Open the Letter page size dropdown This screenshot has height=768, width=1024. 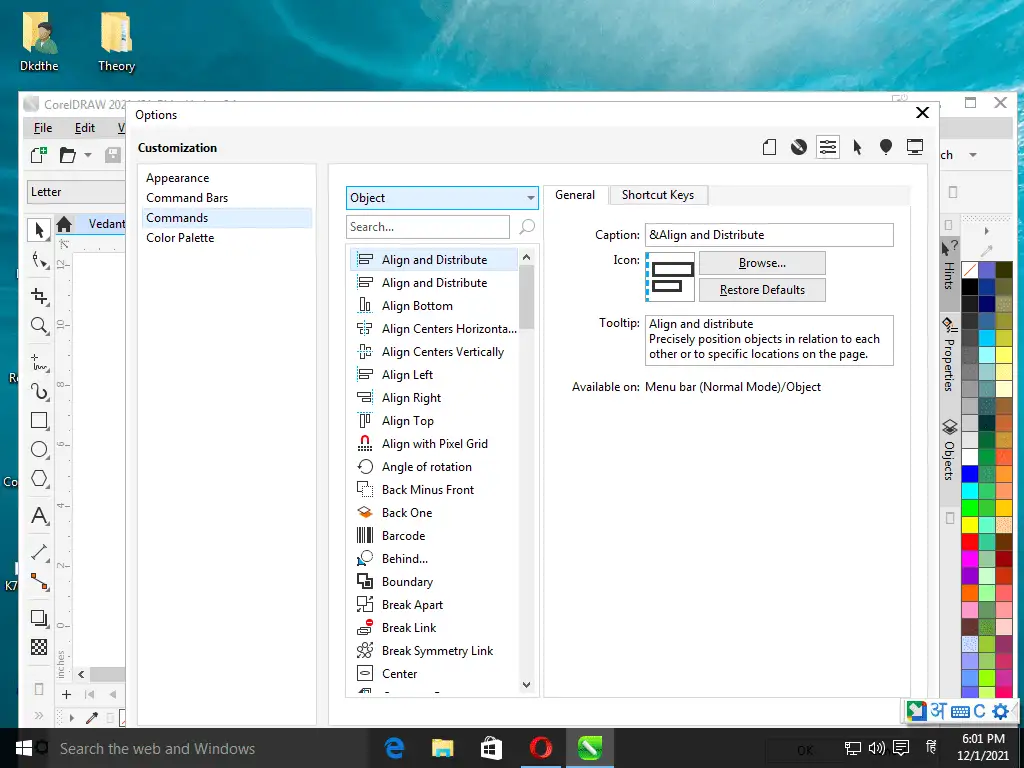(x=76, y=192)
